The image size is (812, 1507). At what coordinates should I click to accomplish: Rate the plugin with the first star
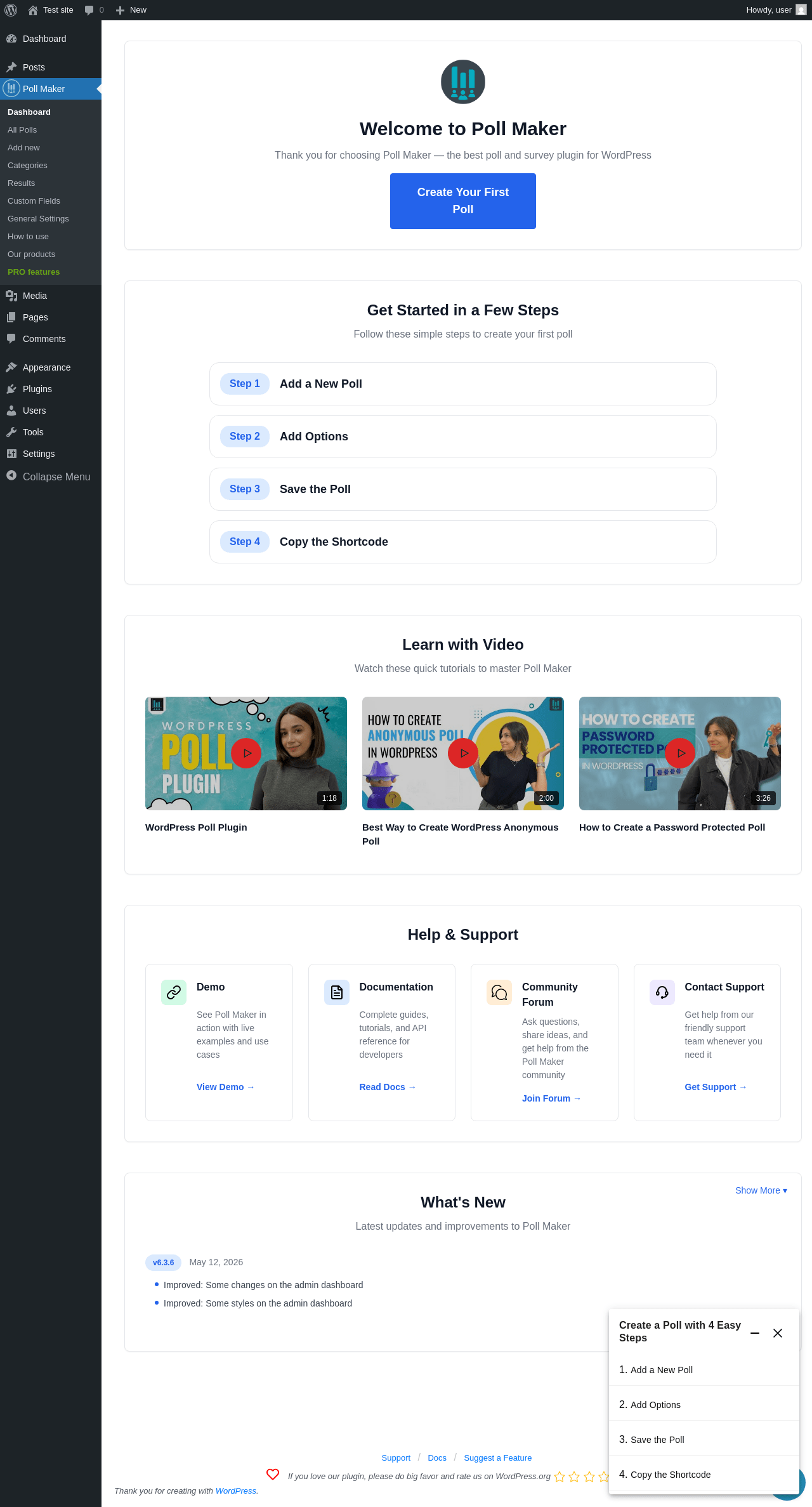[560, 1477]
